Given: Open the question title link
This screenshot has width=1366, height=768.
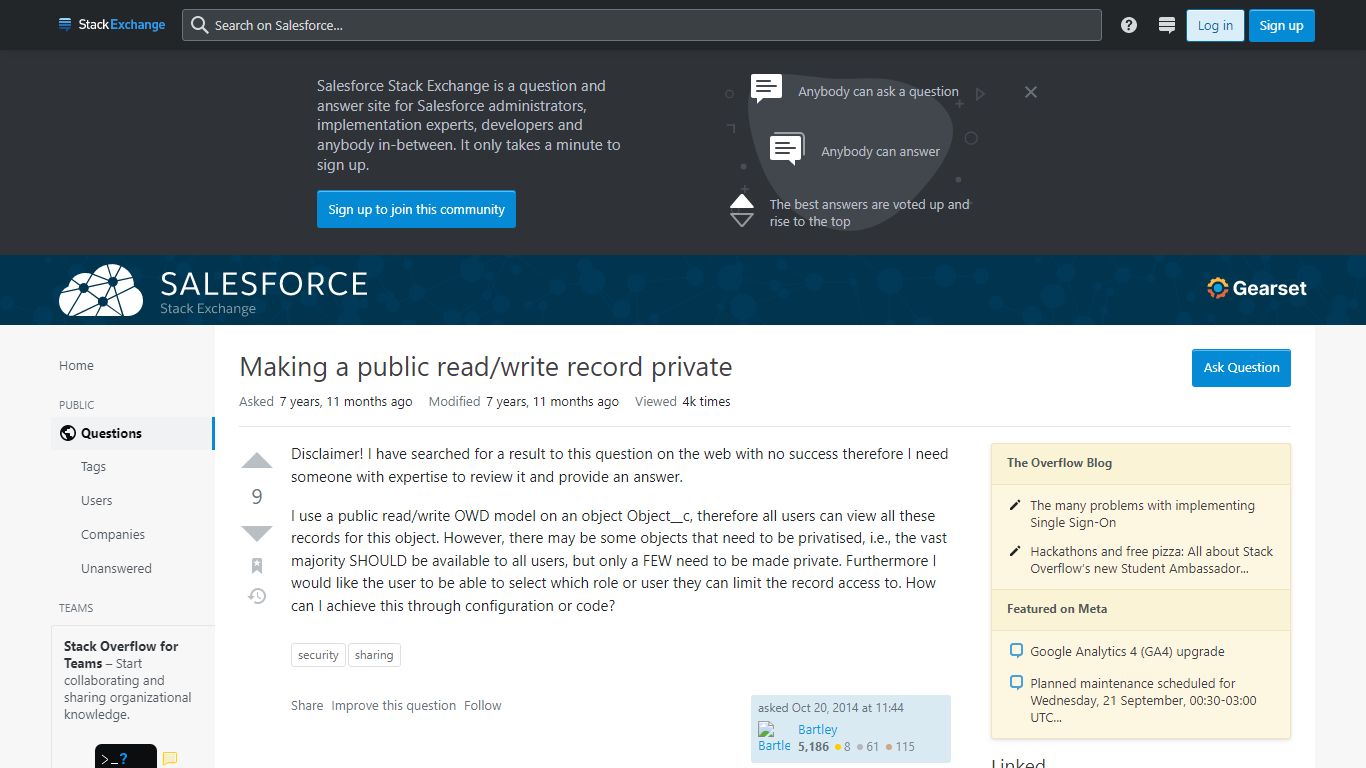Looking at the screenshot, I should tap(486, 367).
